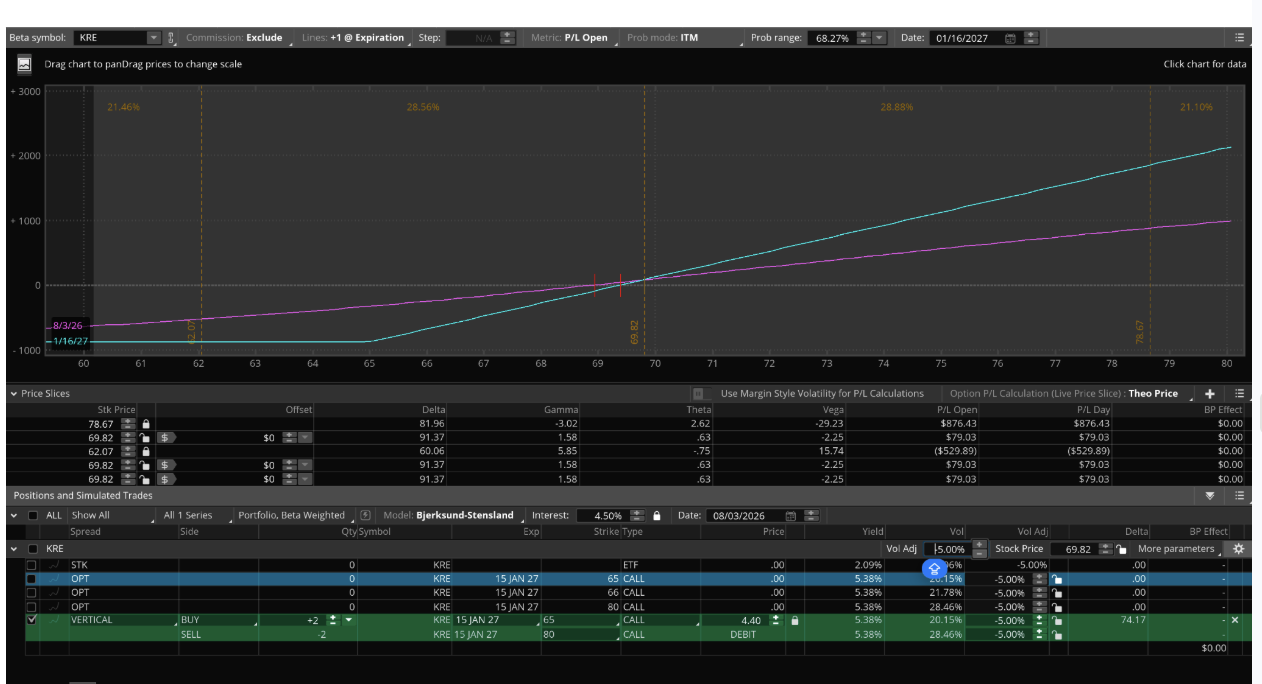Click the double-chevron collapse icon in Positions header

[1210, 495]
